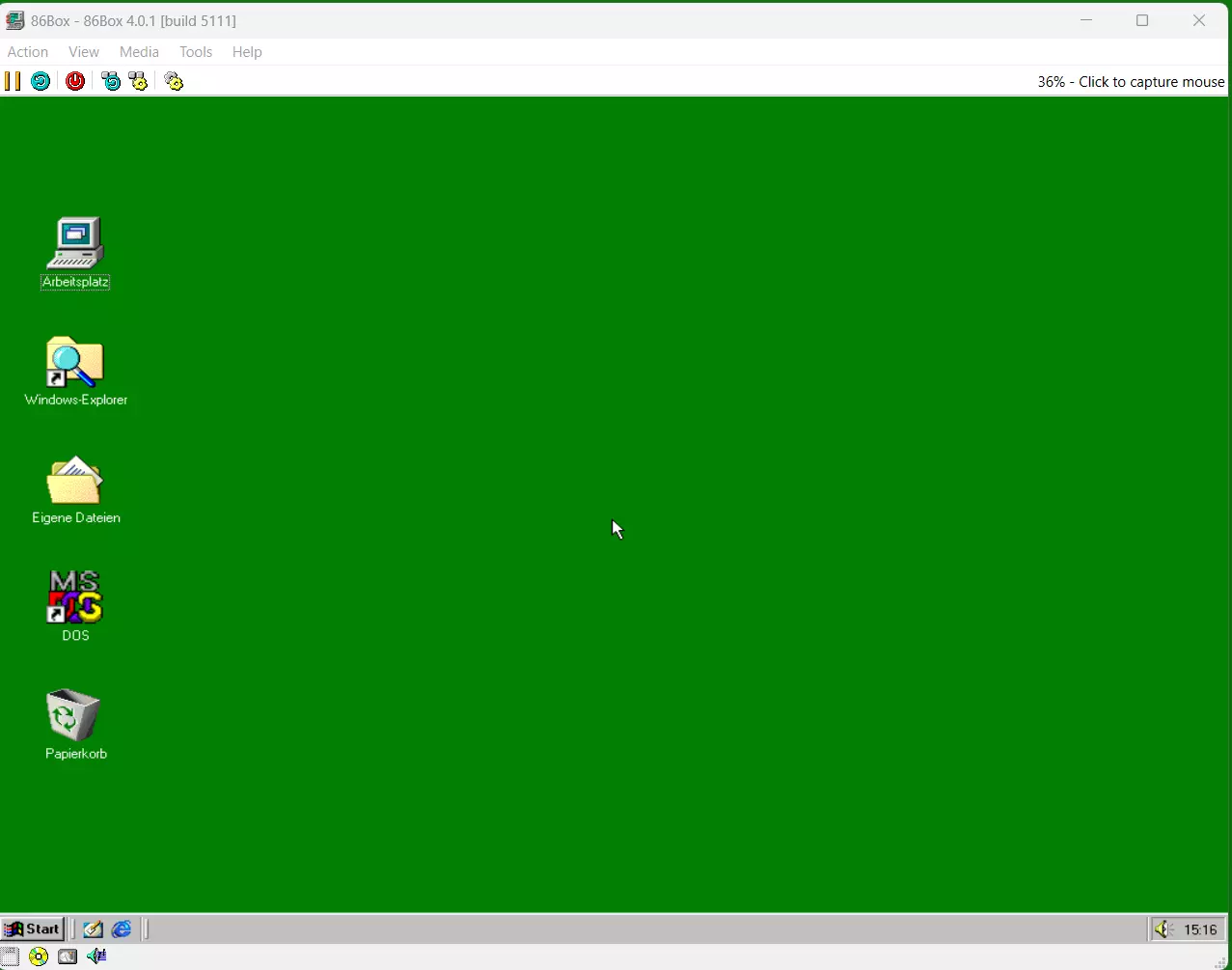Click the 15:16 taskbar clock

click(1201, 930)
